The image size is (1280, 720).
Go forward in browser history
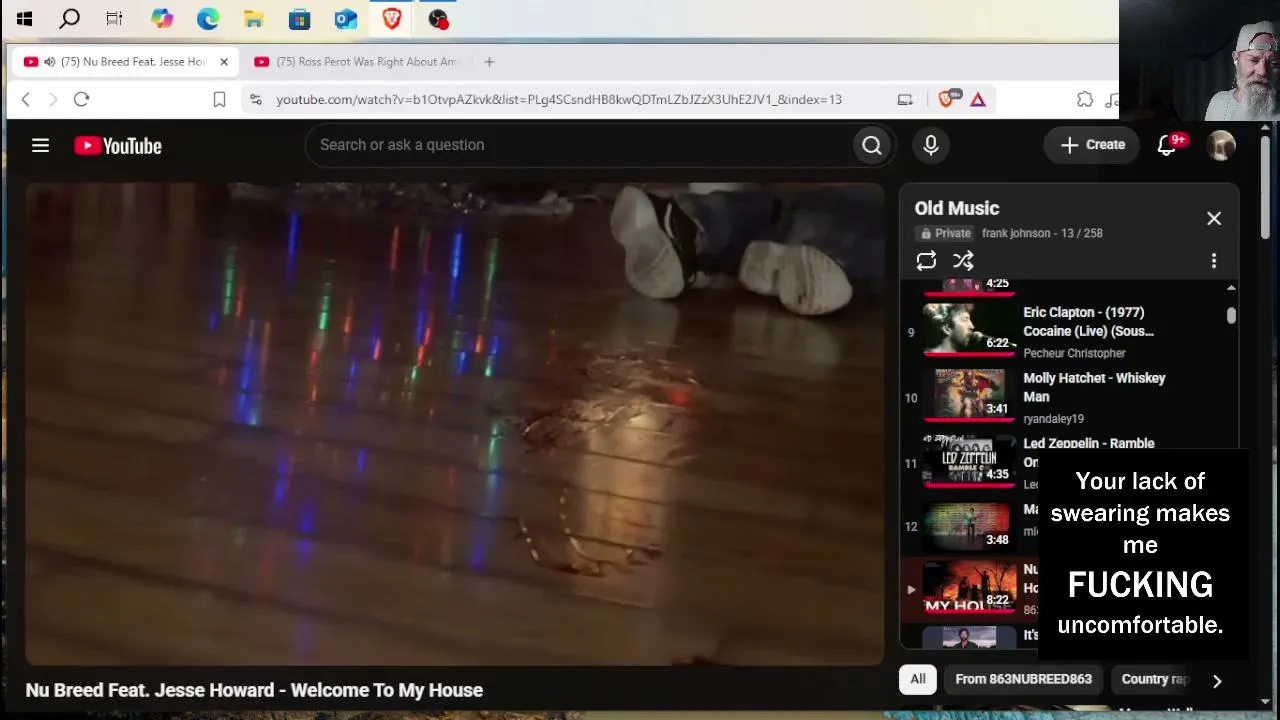(53, 99)
